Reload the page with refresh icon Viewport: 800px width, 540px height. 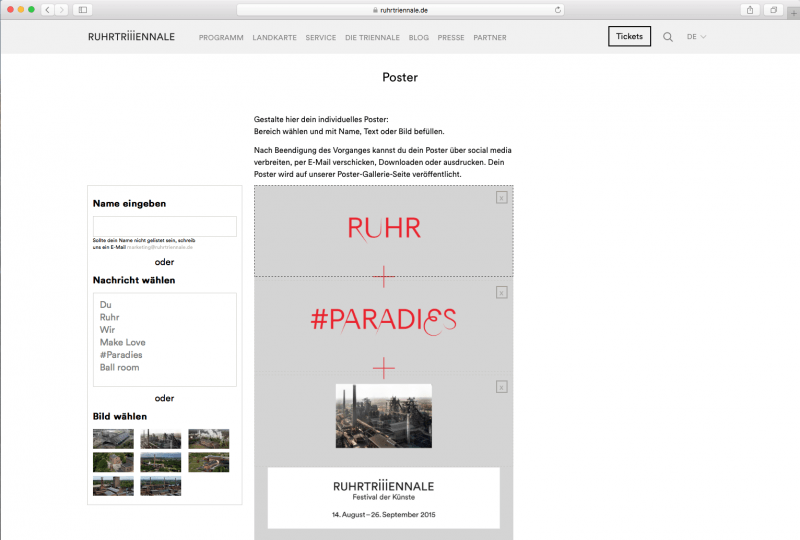click(558, 10)
